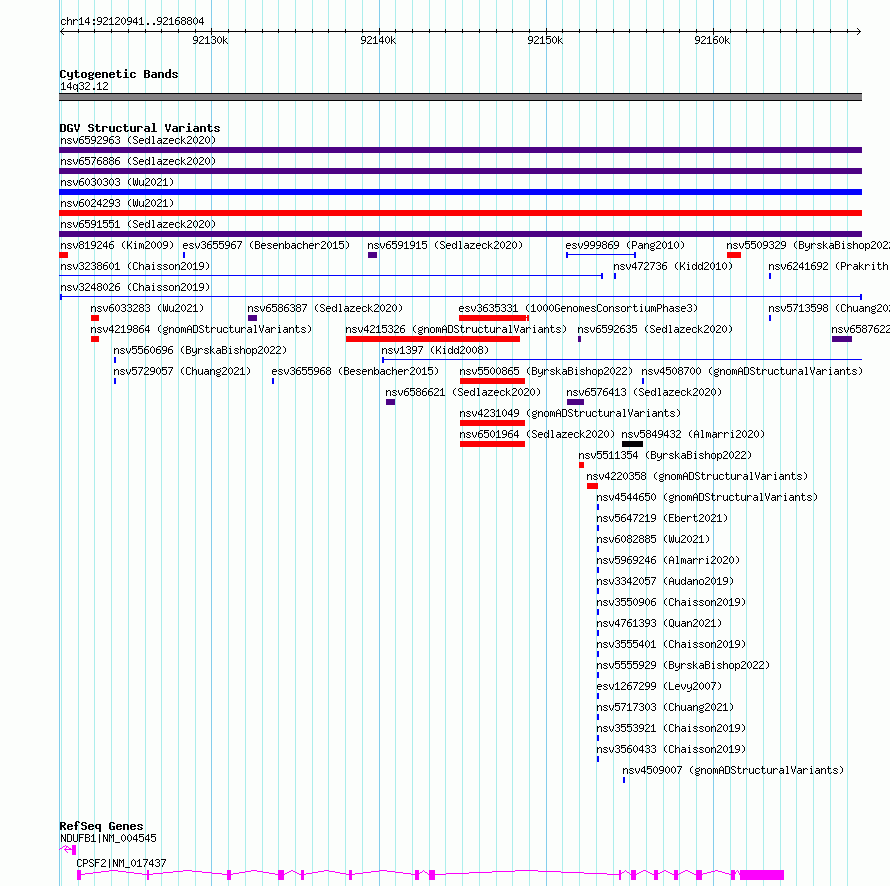Open esv3655968 (Besenbacher2015) label
Viewport: 890px width, 886px height.
click(x=355, y=371)
